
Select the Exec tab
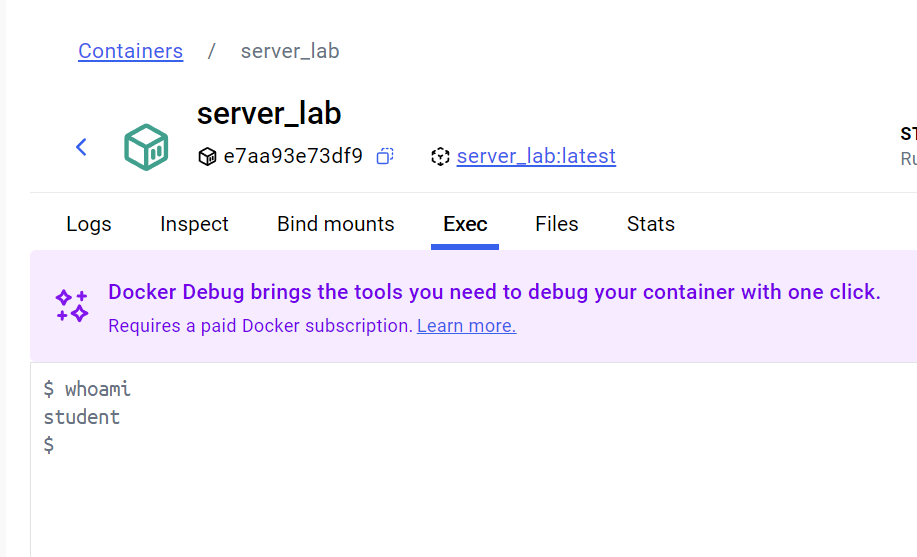465,224
